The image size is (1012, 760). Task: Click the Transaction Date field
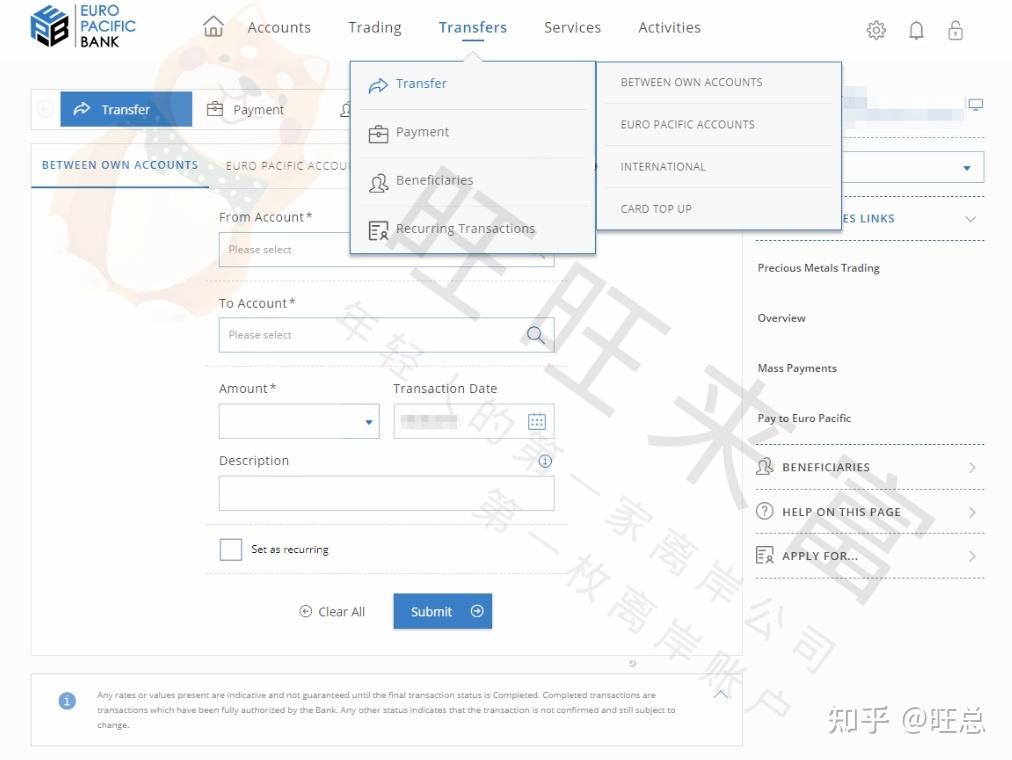click(x=474, y=421)
